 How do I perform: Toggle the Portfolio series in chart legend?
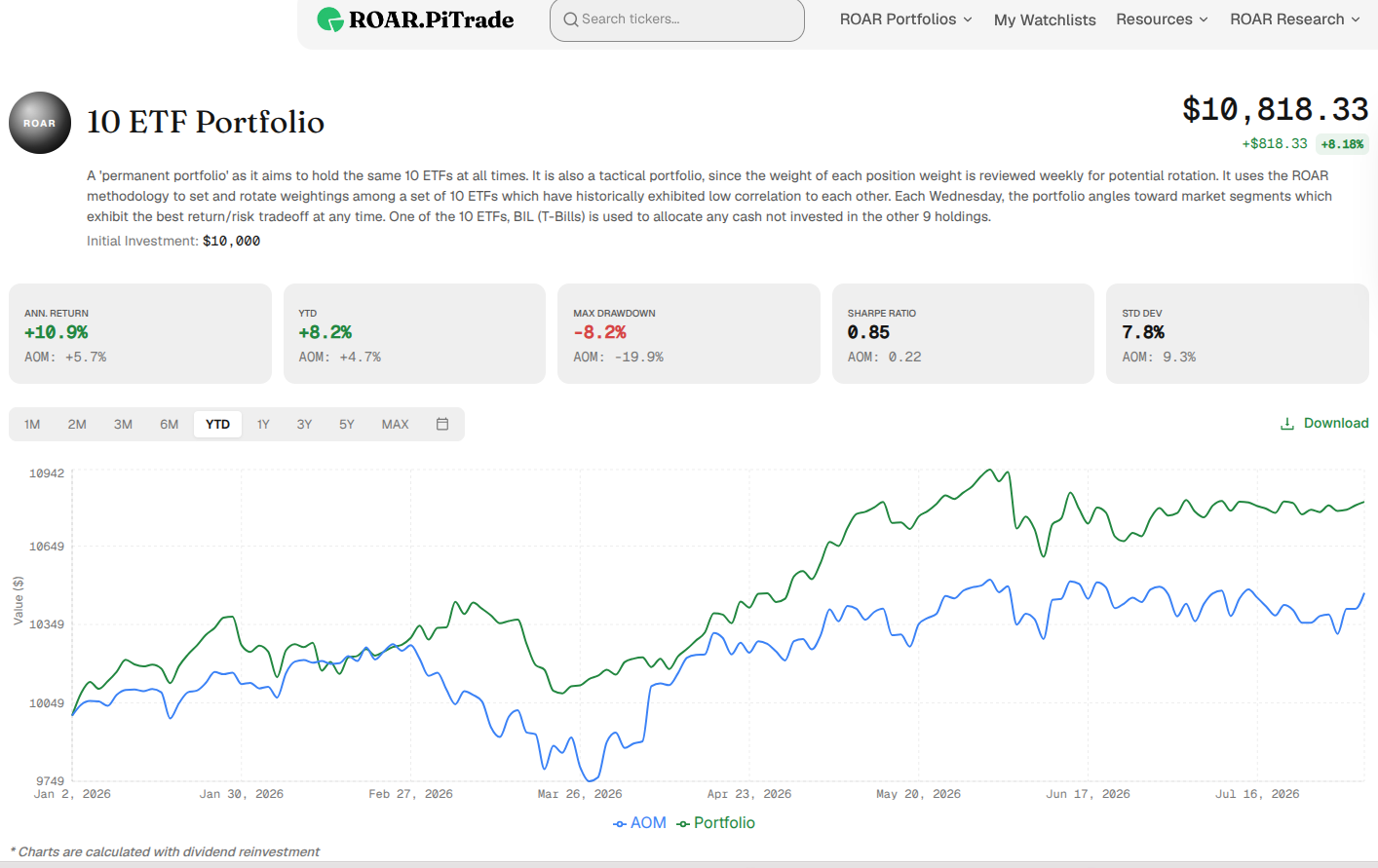point(716,823)
